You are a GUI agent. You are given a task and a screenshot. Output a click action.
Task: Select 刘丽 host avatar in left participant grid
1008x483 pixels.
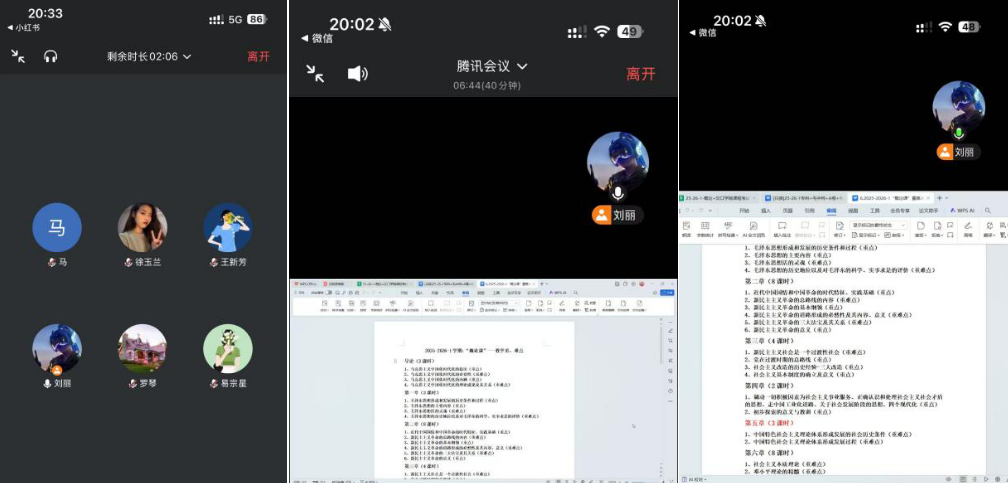pyautogui.click(x=57, y=349)
